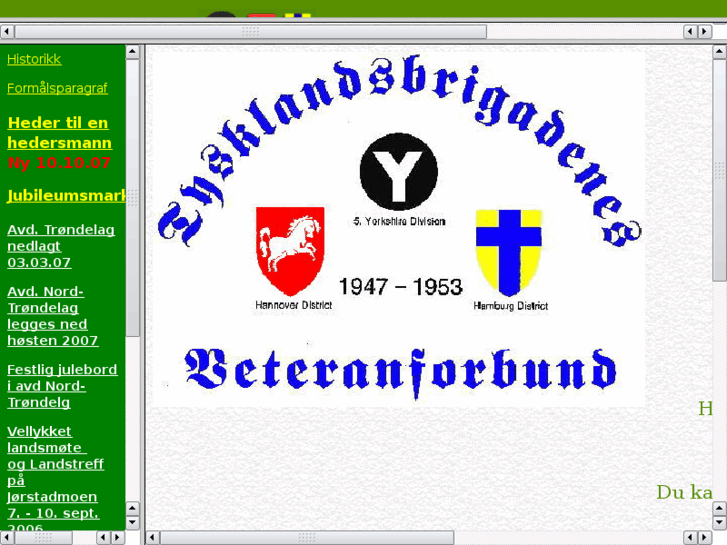This screenshot has width=727, height=545.
Task: Open Festlig julebord i avd Nord-Trøndelg link
Action: pos(62,386)
